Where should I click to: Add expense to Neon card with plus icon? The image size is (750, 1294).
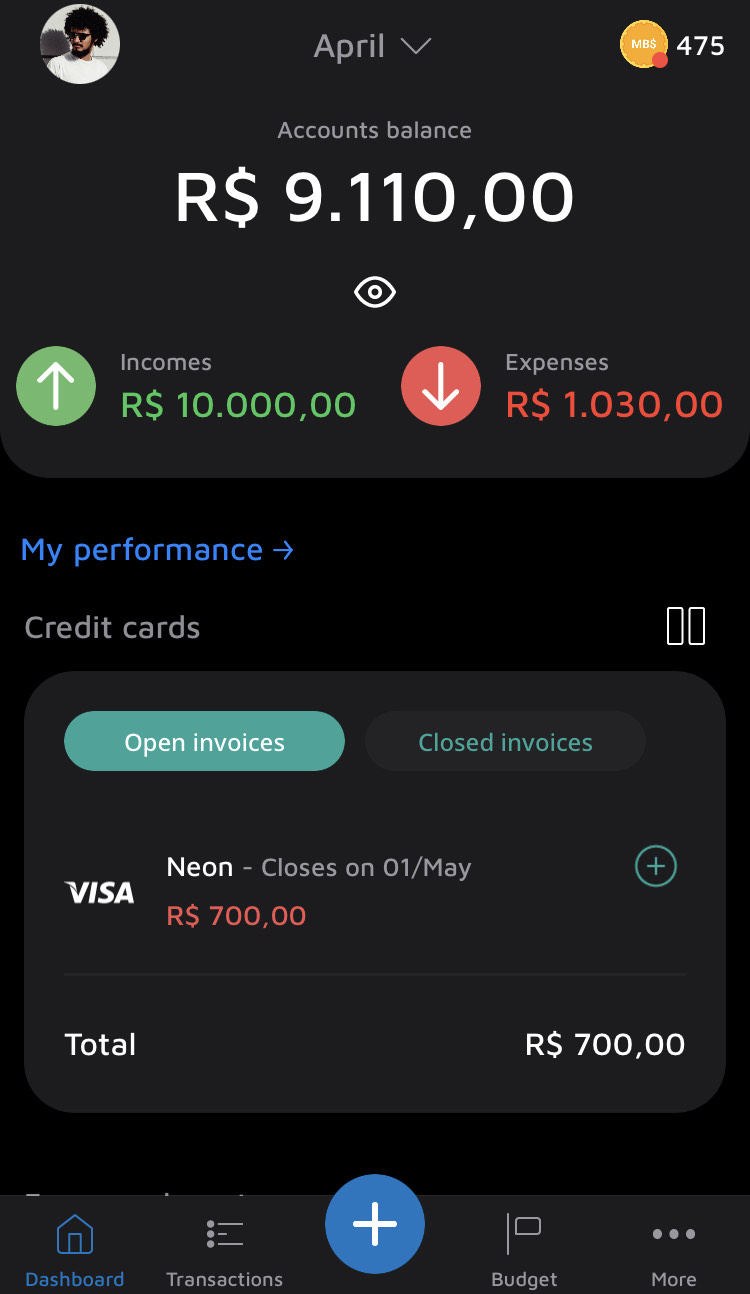pyautogui.click(x=656, y=866)
